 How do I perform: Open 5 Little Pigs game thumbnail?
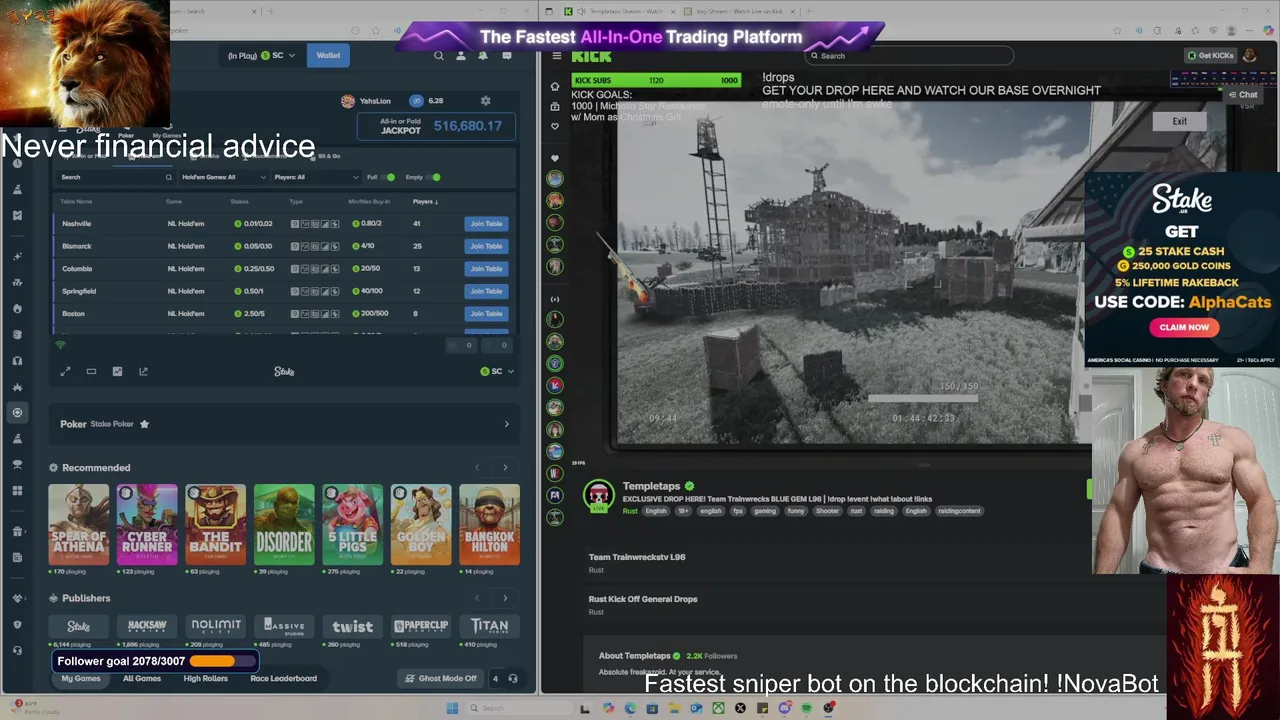[x=352, y=524]
